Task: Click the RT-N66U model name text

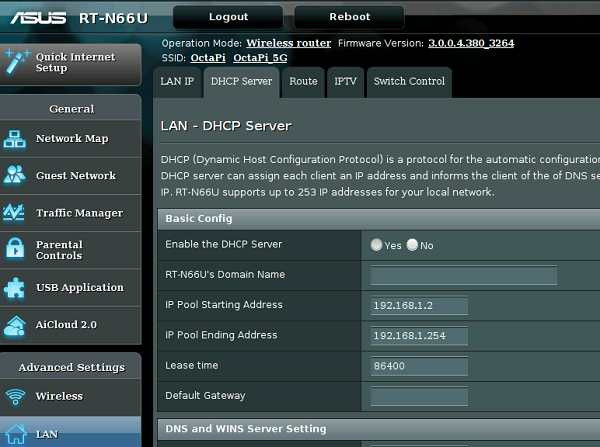Action: tap(113, 18)
